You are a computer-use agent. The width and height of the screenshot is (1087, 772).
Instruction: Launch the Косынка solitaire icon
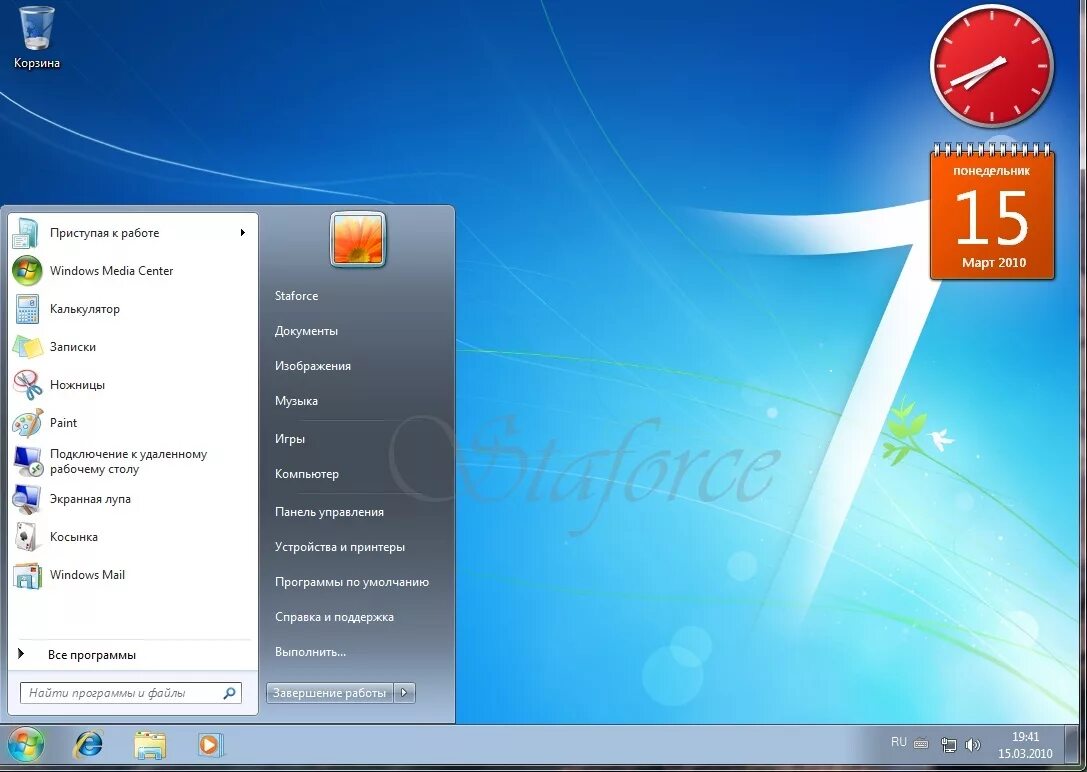click(x=26, y=537)
